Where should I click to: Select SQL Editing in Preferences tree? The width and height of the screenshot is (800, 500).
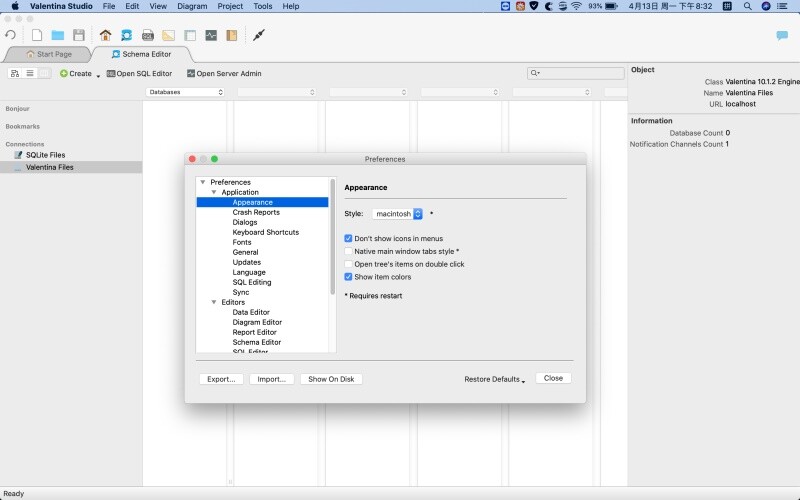(x=252, y=282)
